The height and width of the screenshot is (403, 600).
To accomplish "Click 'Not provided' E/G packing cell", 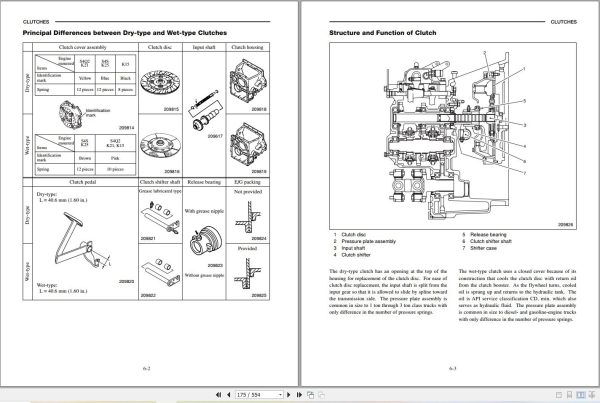I will point(248,192).
